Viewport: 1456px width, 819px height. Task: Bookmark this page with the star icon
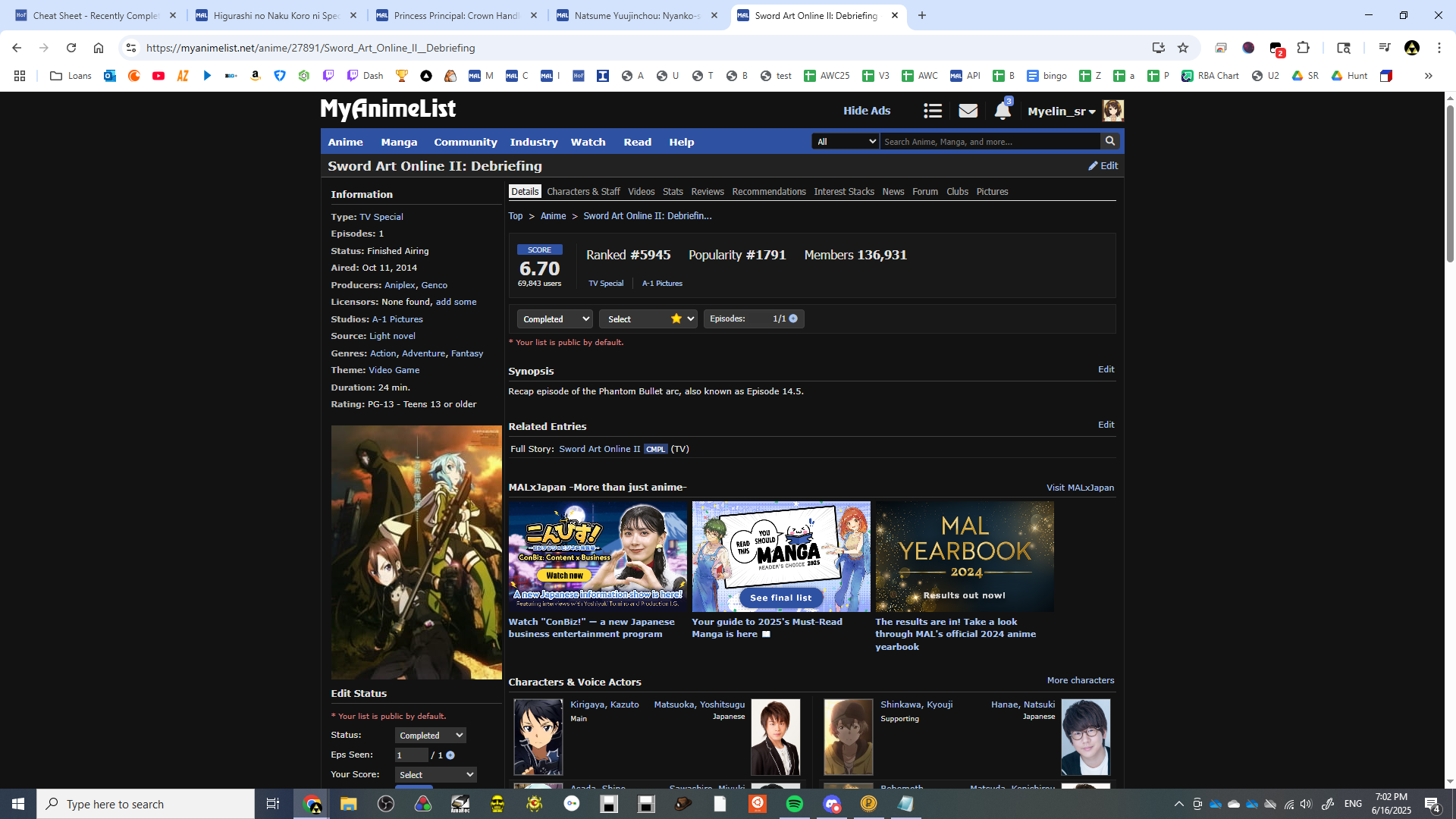pyautogui.click(x=1183, y=48)
